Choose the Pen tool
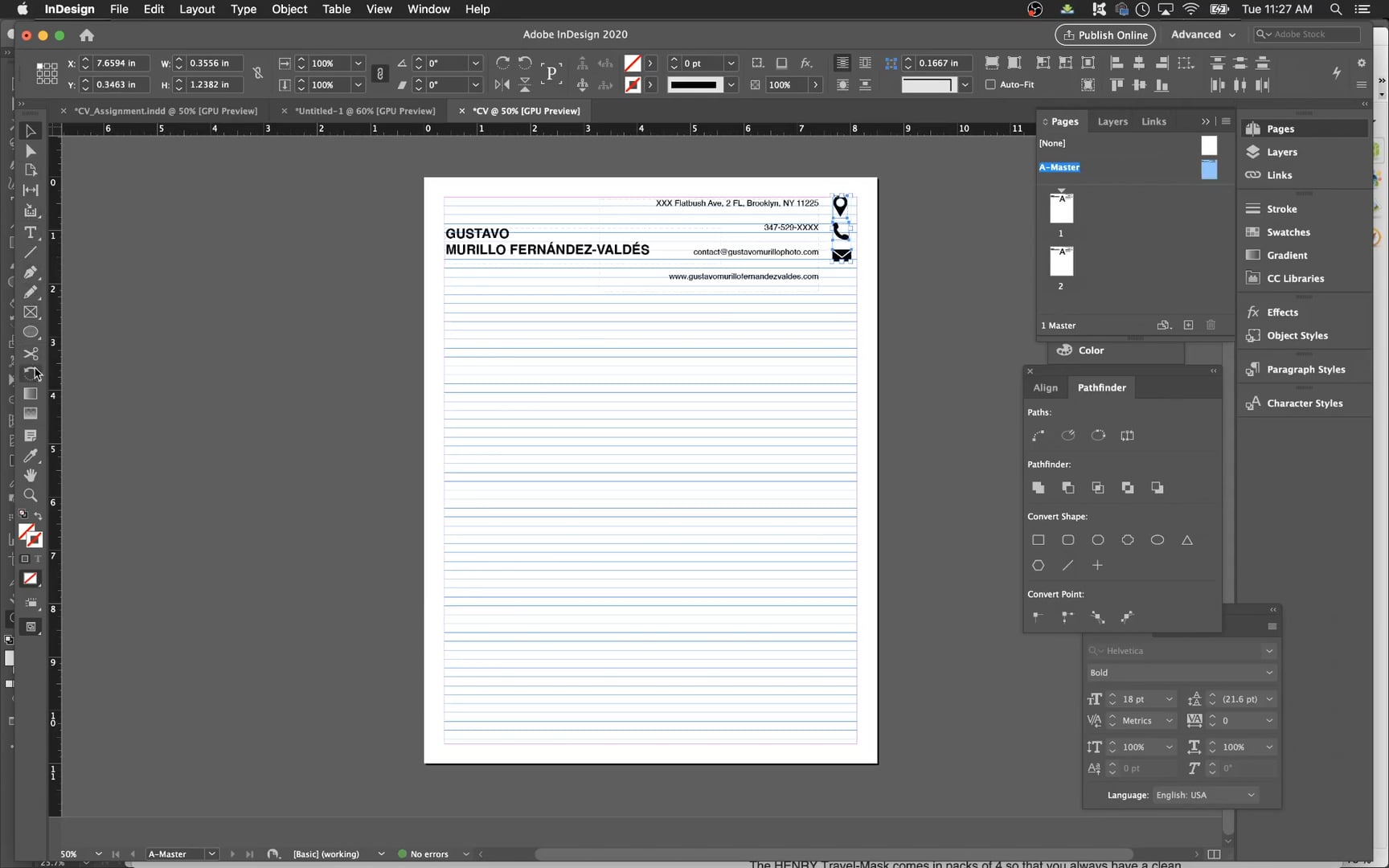This screenshot has height=868, width=1389. click(x=31, y=272)
